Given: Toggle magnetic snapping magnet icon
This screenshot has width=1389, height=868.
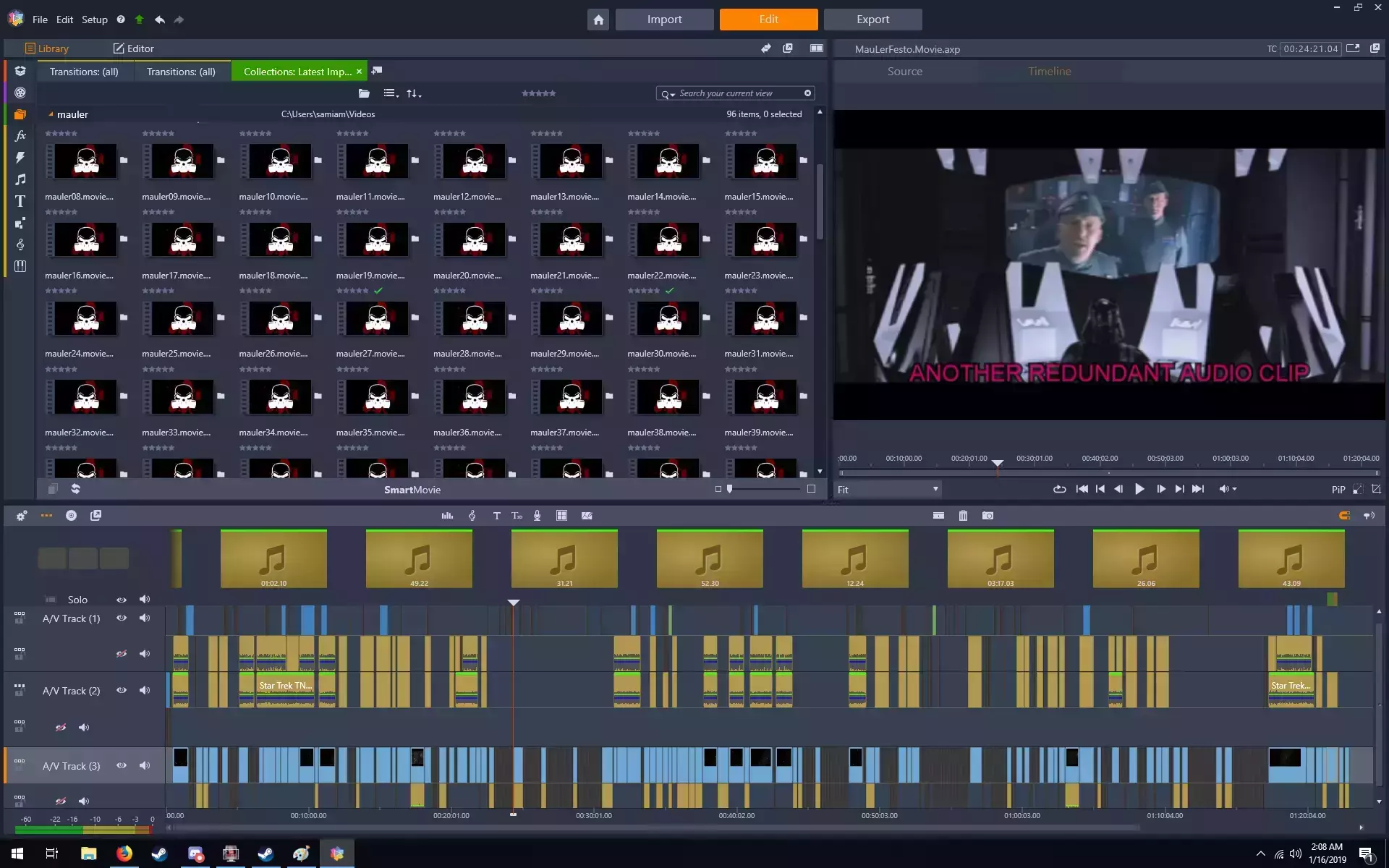Looking at the screenshot, I should pos(1344,516).
